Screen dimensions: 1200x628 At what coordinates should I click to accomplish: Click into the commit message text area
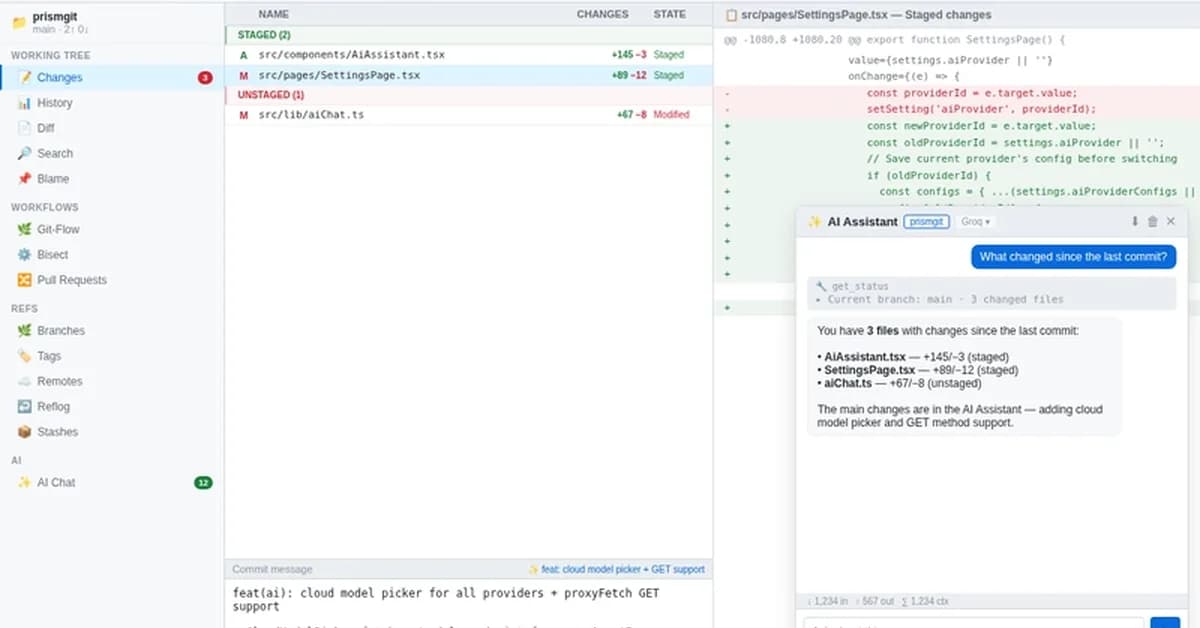[x=468, y=603]
